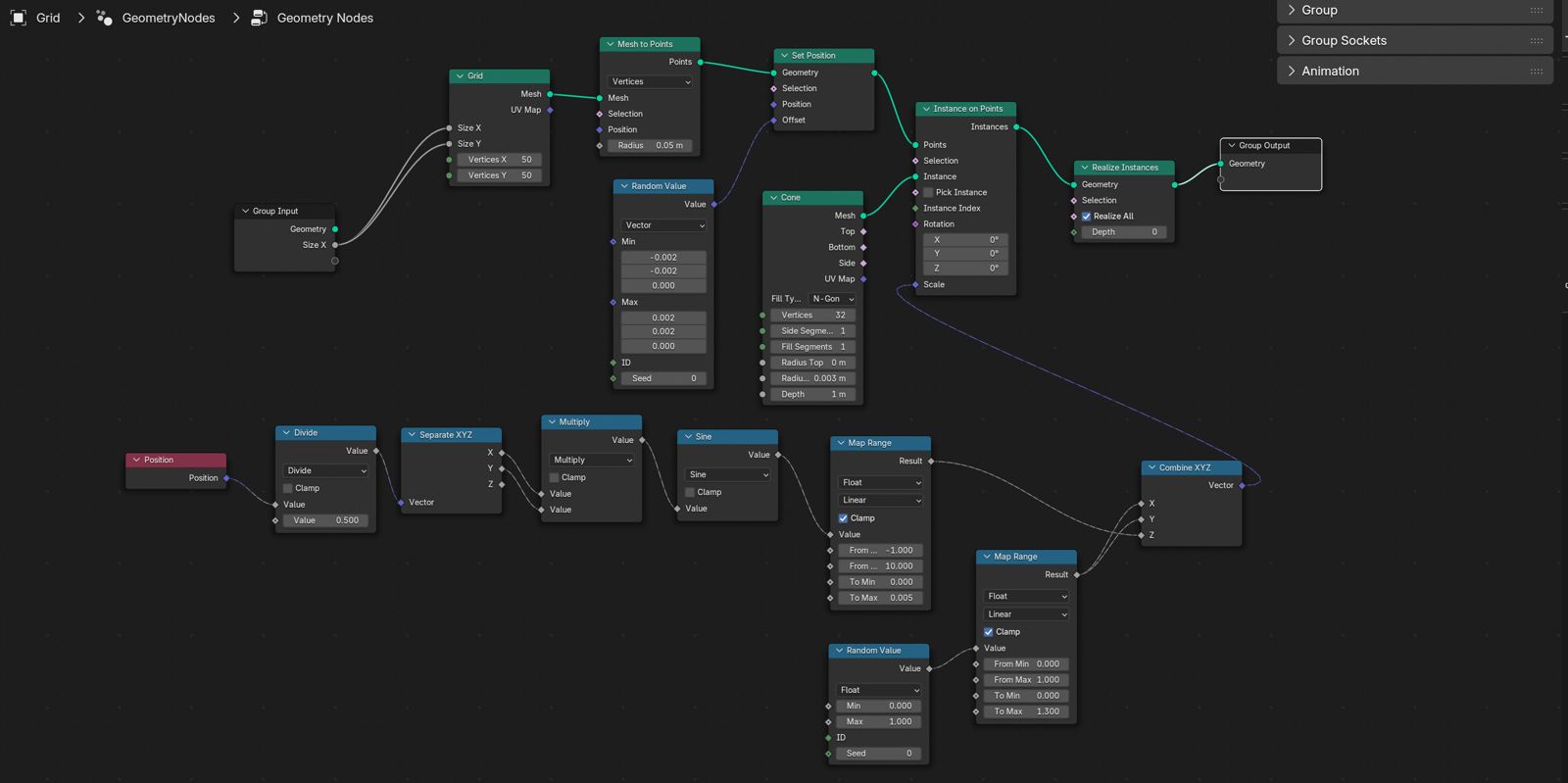This screenshot has width=1568, height=783.
Task: Open the Cone Fill Type N-Gon dropdown
Action: 832,299
